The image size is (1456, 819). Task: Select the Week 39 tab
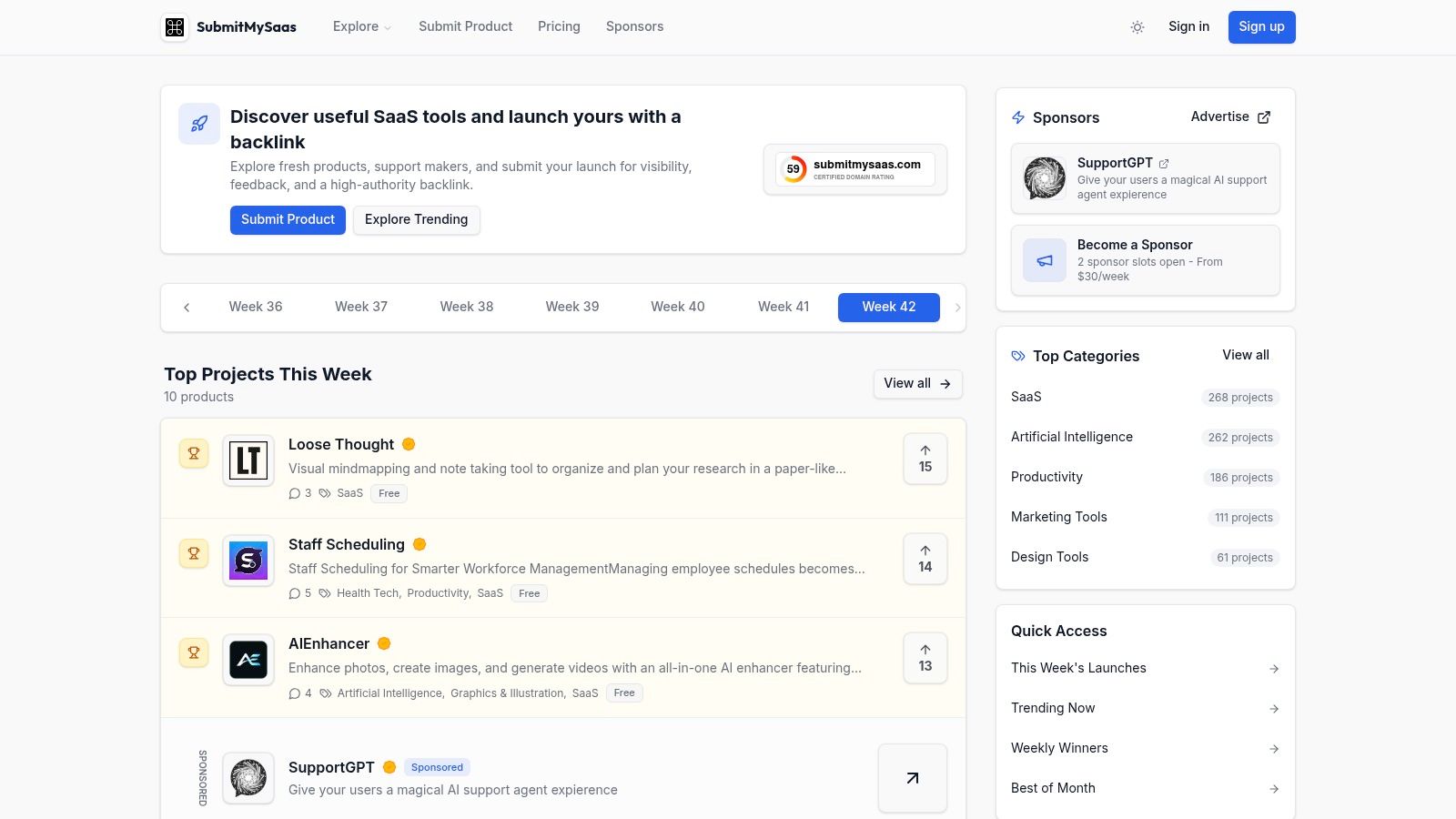(x=572, y=307)
